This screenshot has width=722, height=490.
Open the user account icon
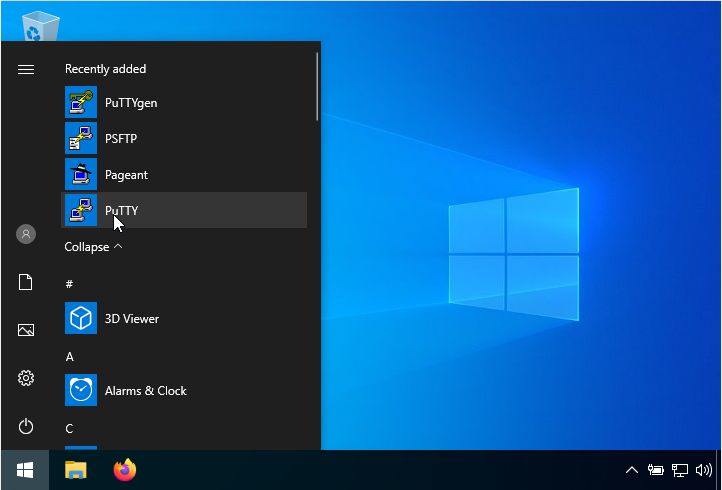pyautogui.click(x=26, y=234)
